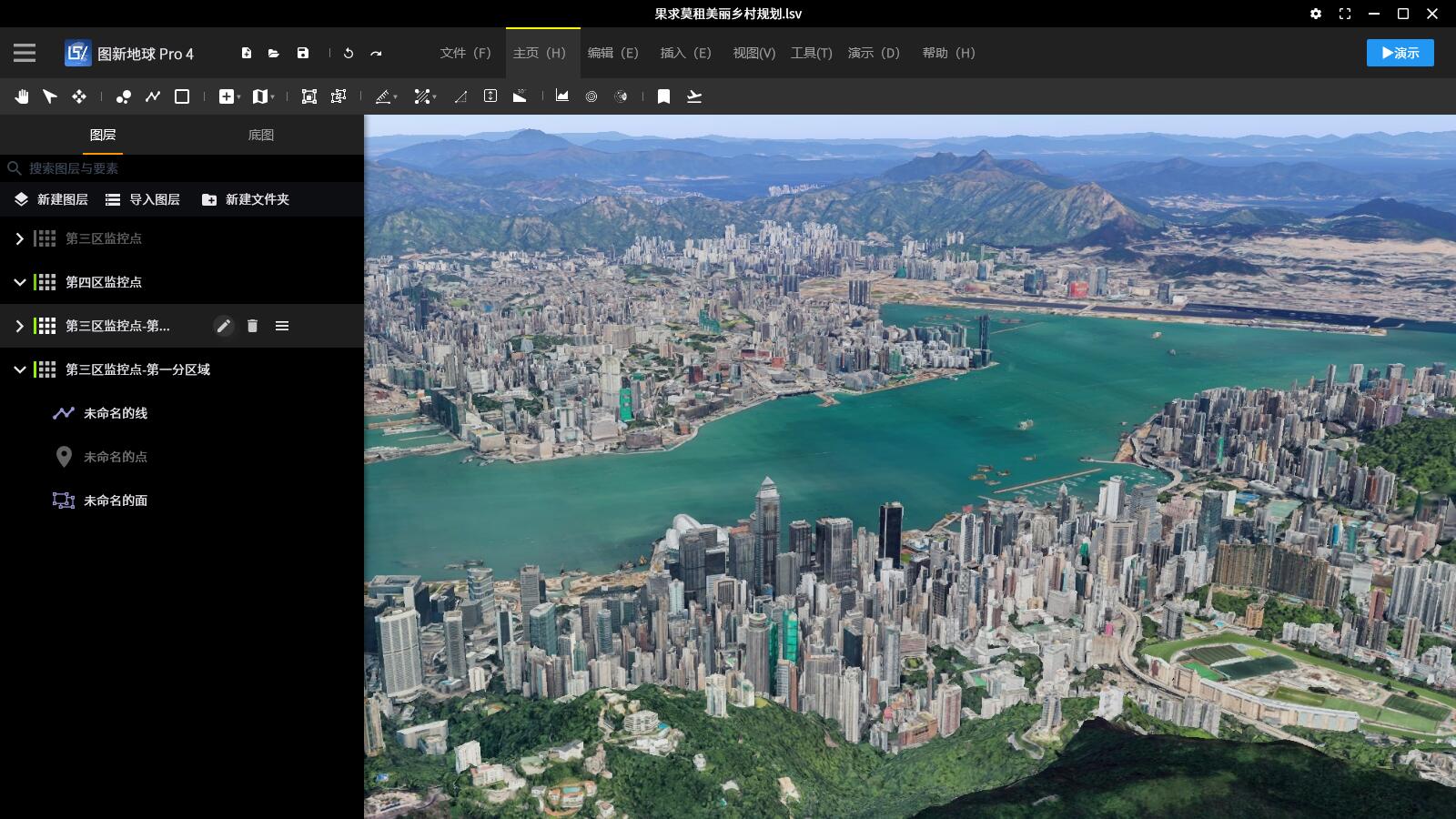The height and width of the screenshot is (819, 1456).
Task: Click the elevation profile chart icon
Action: pyautogui.click(x=562, y=96)
